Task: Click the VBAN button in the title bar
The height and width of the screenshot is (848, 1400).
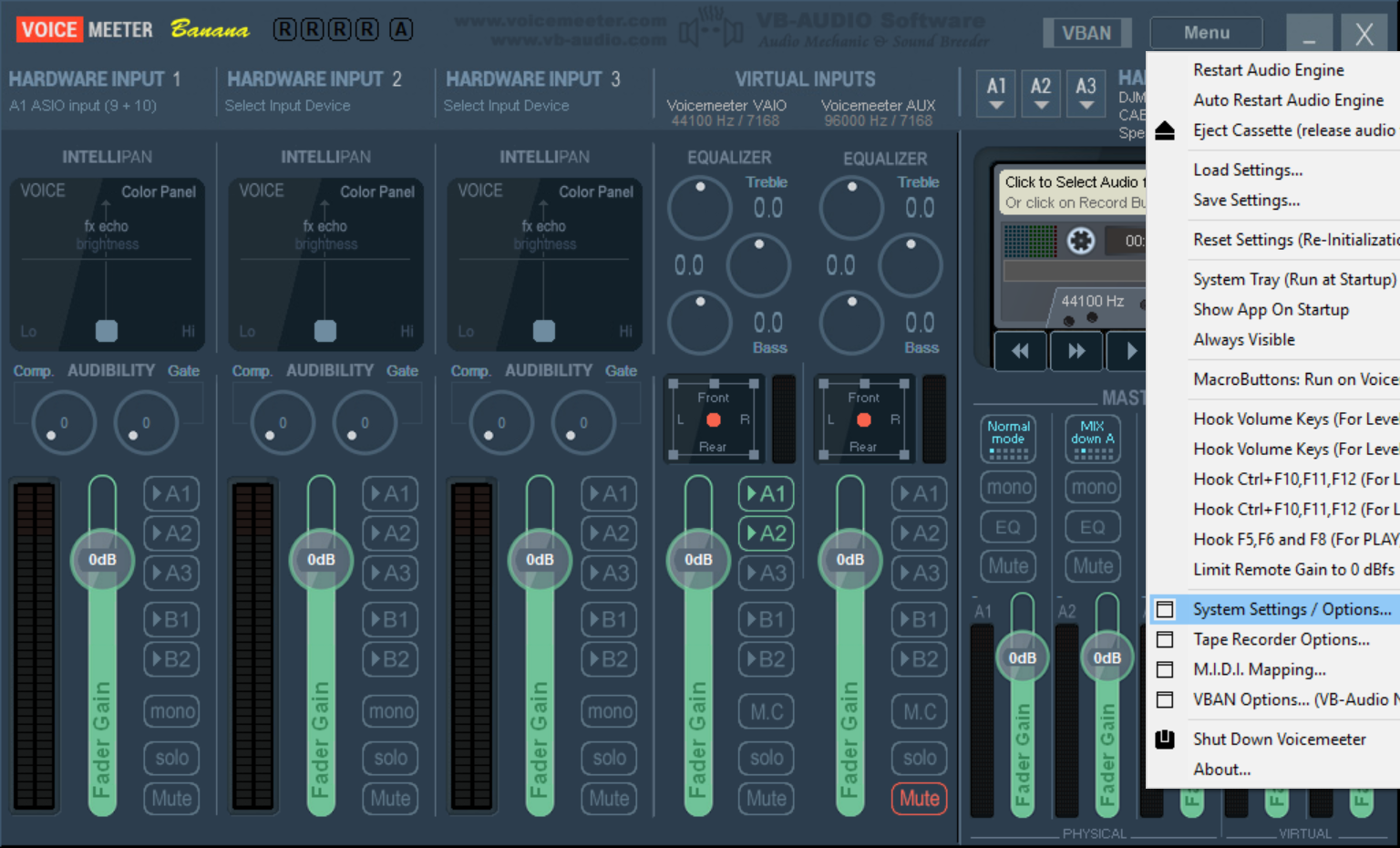Action: tap(1086, 33)
